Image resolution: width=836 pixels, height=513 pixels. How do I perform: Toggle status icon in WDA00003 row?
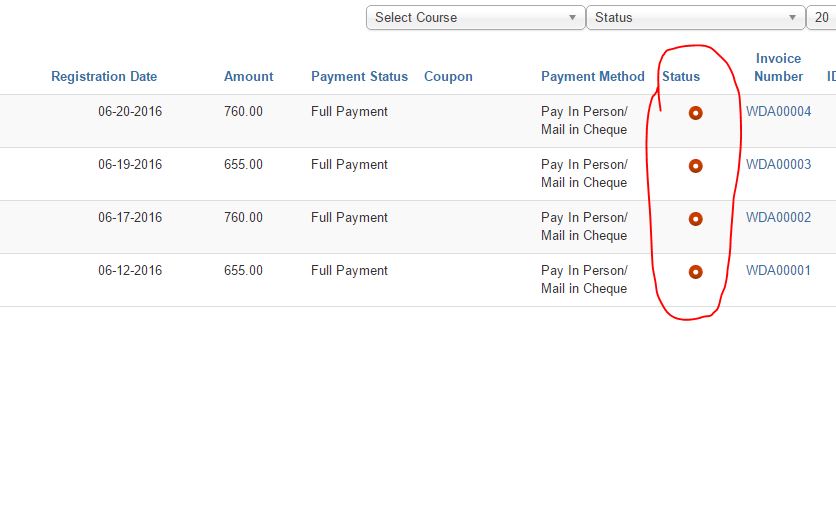tap(695, 166)
